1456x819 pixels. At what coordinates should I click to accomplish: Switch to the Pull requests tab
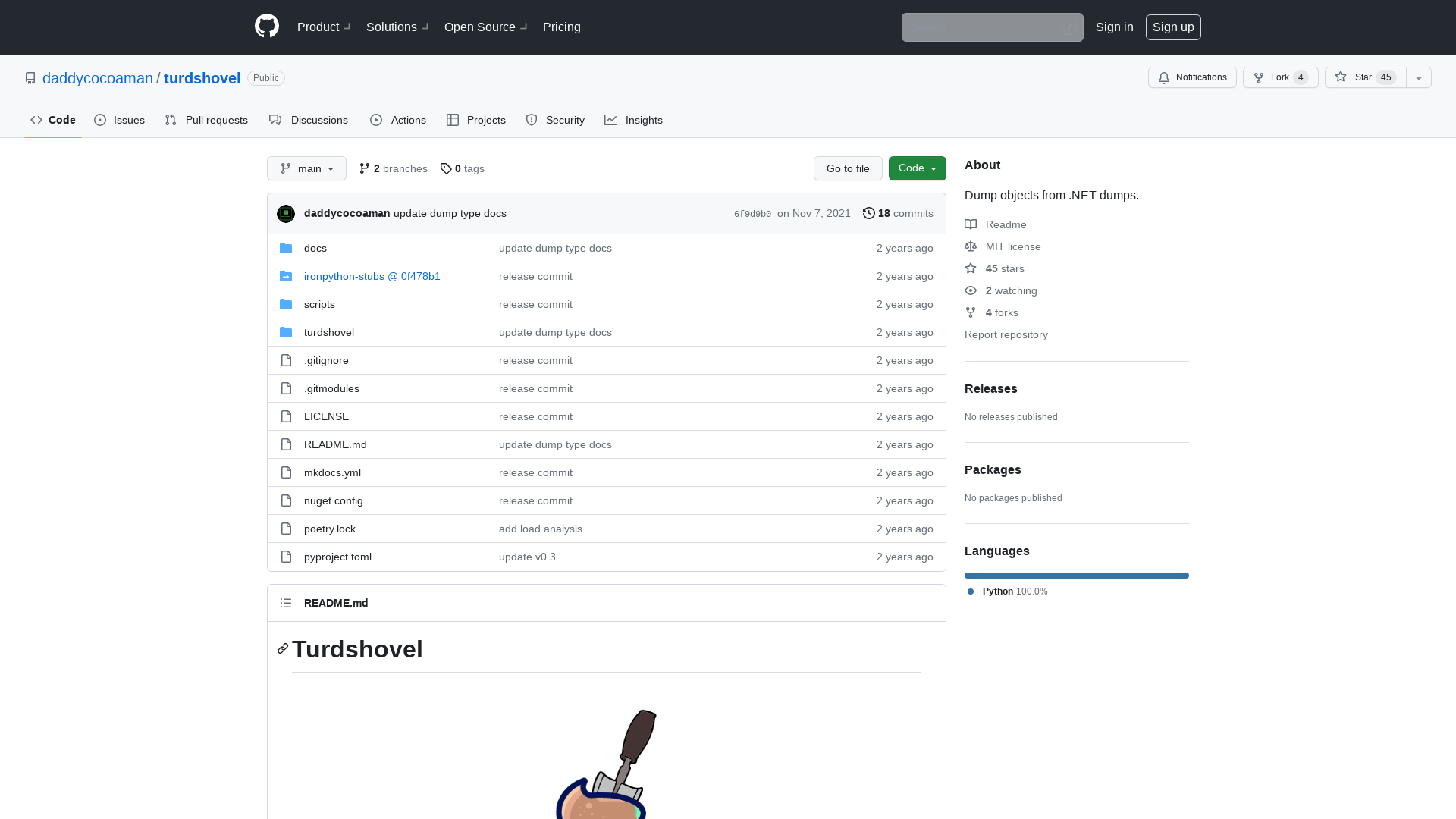pyautogui.click(x=206, y=120)
